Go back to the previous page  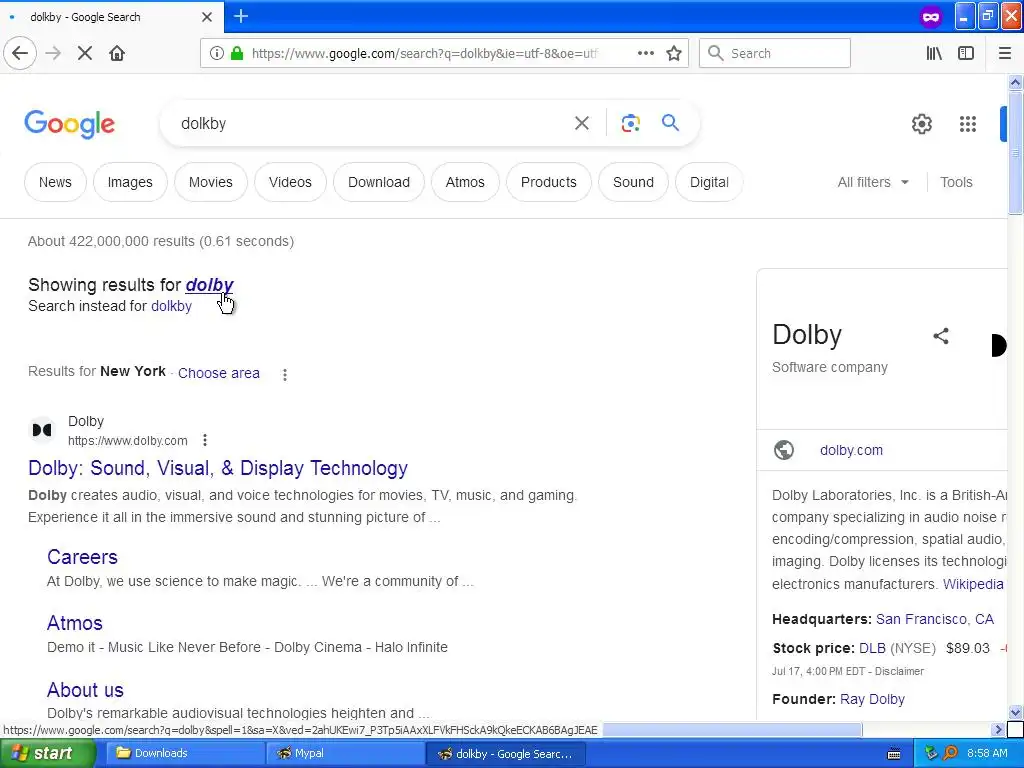pyautogui.click(x=20, y=53)
